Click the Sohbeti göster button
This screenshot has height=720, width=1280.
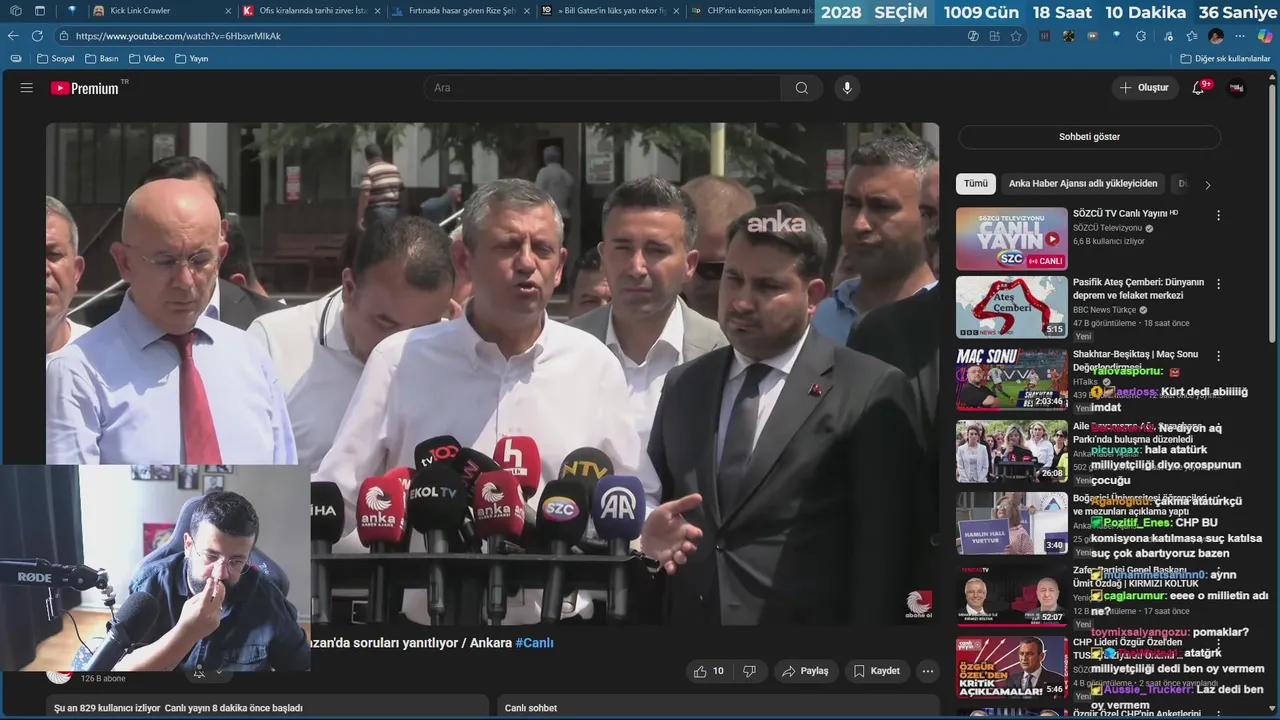[1089, 137]
